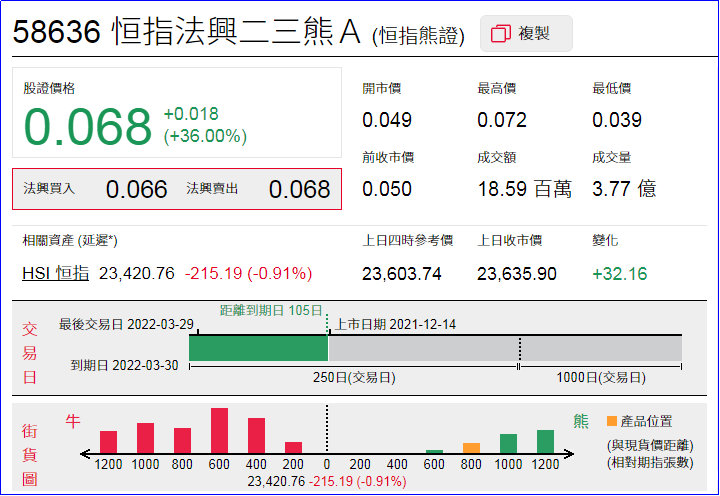Click the 法興賣出 ask price 0.068

[299, 189]
